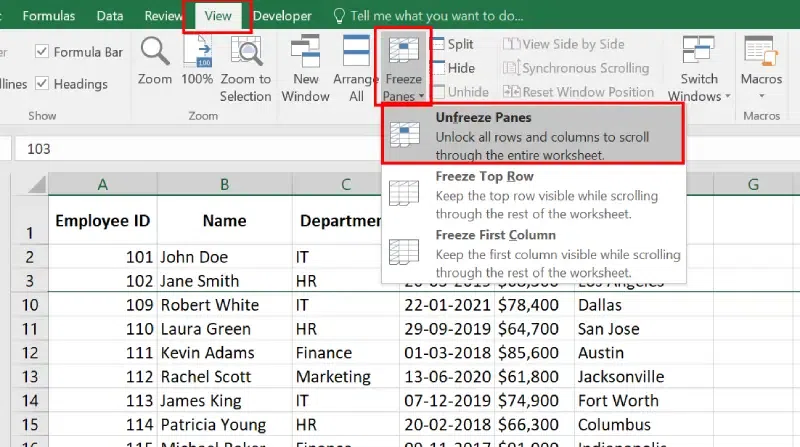Select row 1 header
Image resolution: width=800 pixels, height=447 pixels.
click(30, 220)
